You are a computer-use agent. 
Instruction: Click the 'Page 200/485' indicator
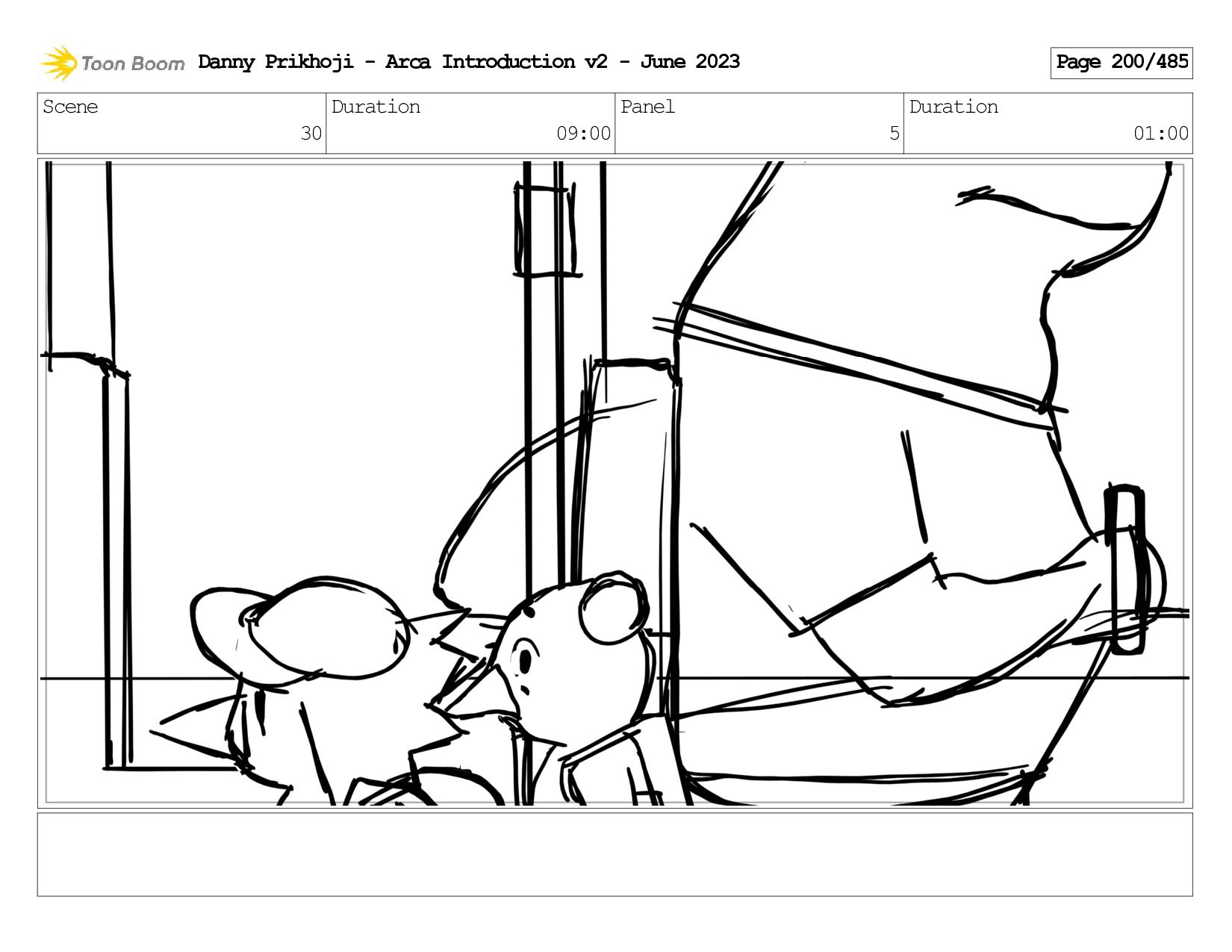[x=1121, y=63]
